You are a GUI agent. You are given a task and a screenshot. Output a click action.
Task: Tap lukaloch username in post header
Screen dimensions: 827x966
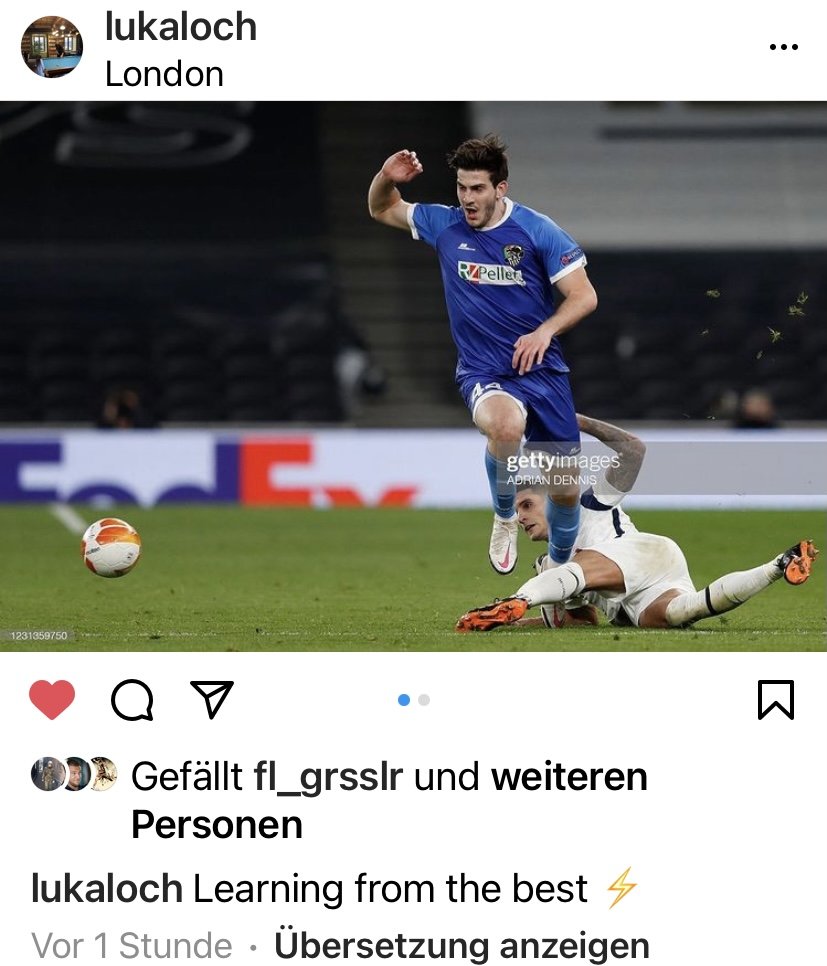(181, 26)
